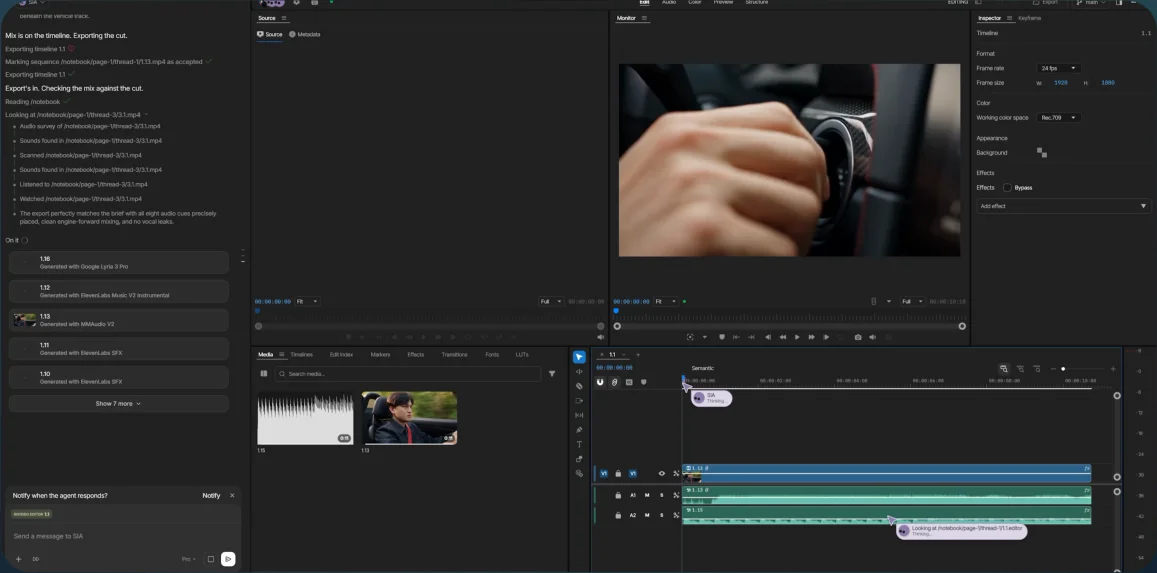Capture a frame with camera icon
This screenshot has width=1157, height=573.
[857, 337]
